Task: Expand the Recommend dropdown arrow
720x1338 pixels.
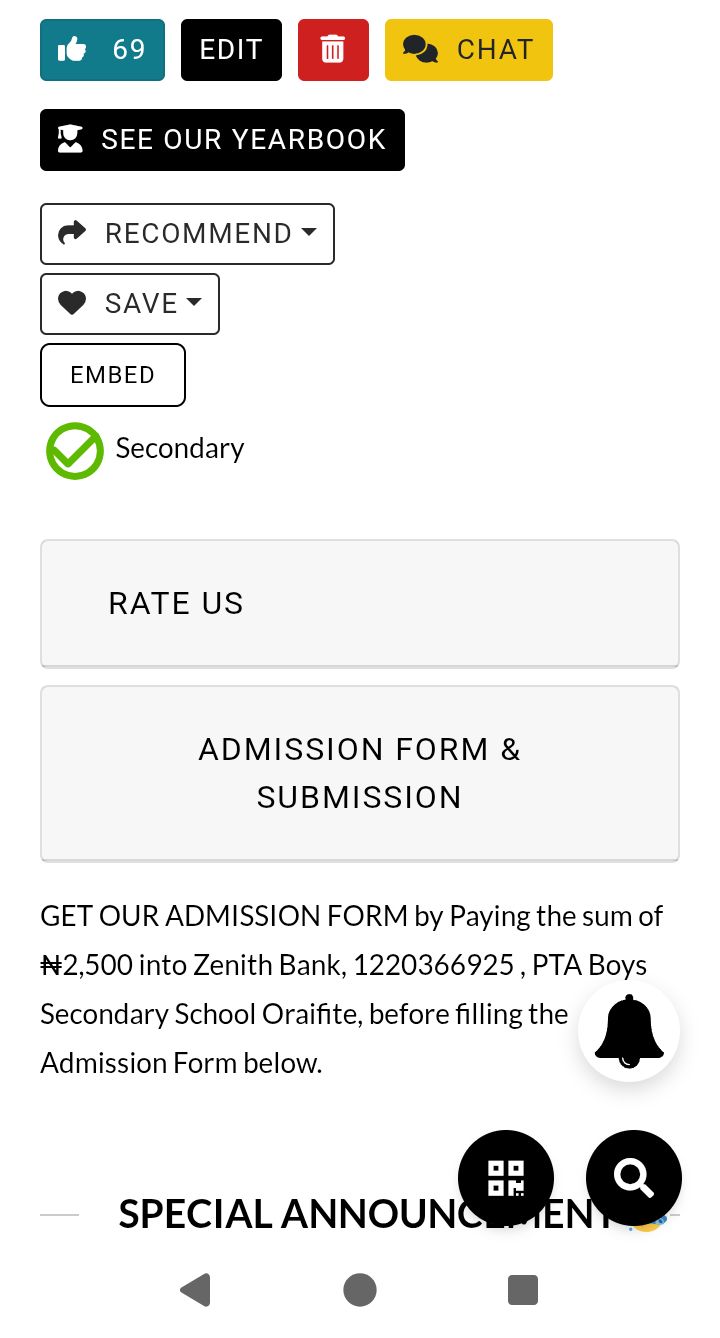Action: (309, 232)
